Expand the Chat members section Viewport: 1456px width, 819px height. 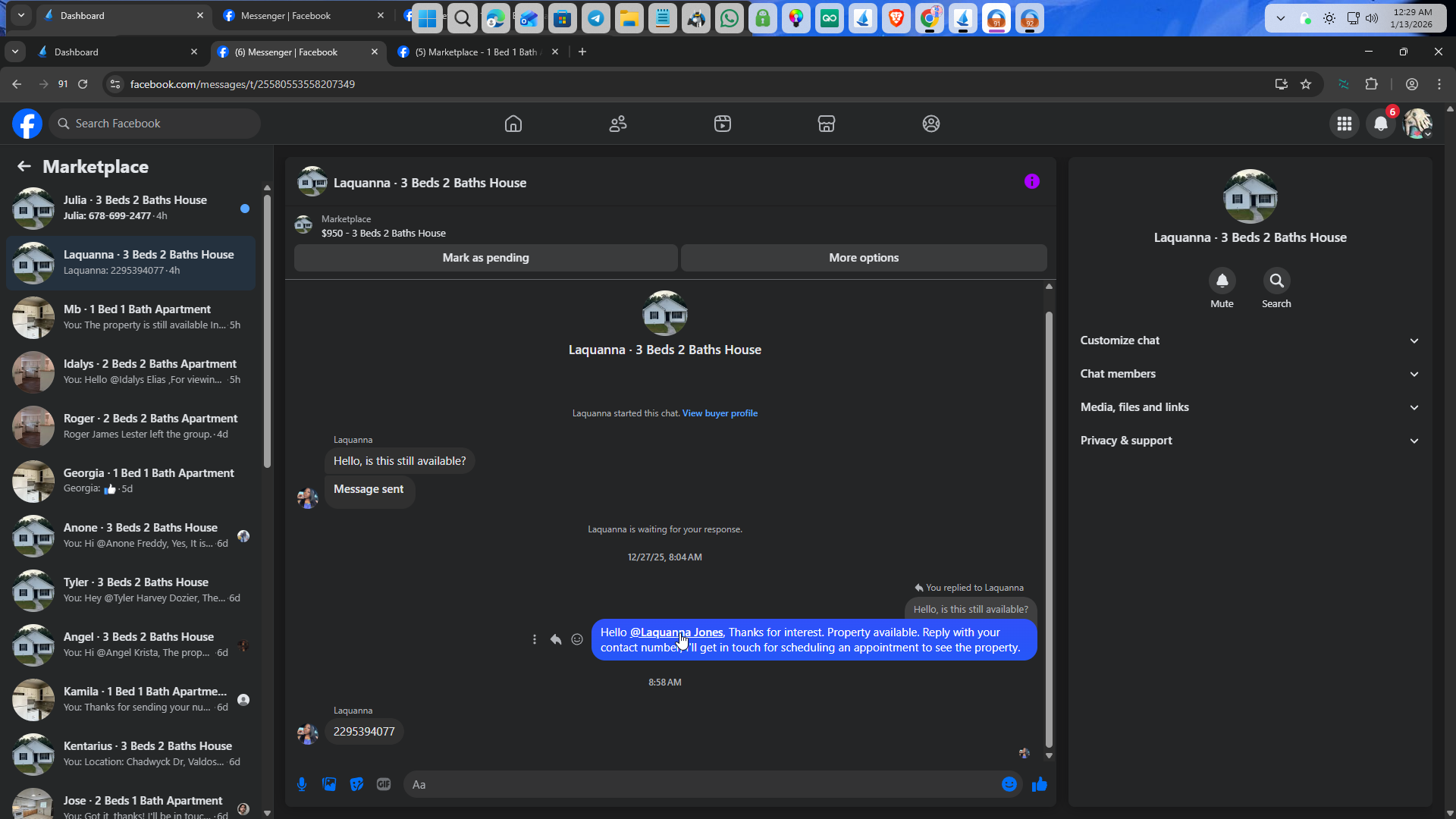[1250, 374]
